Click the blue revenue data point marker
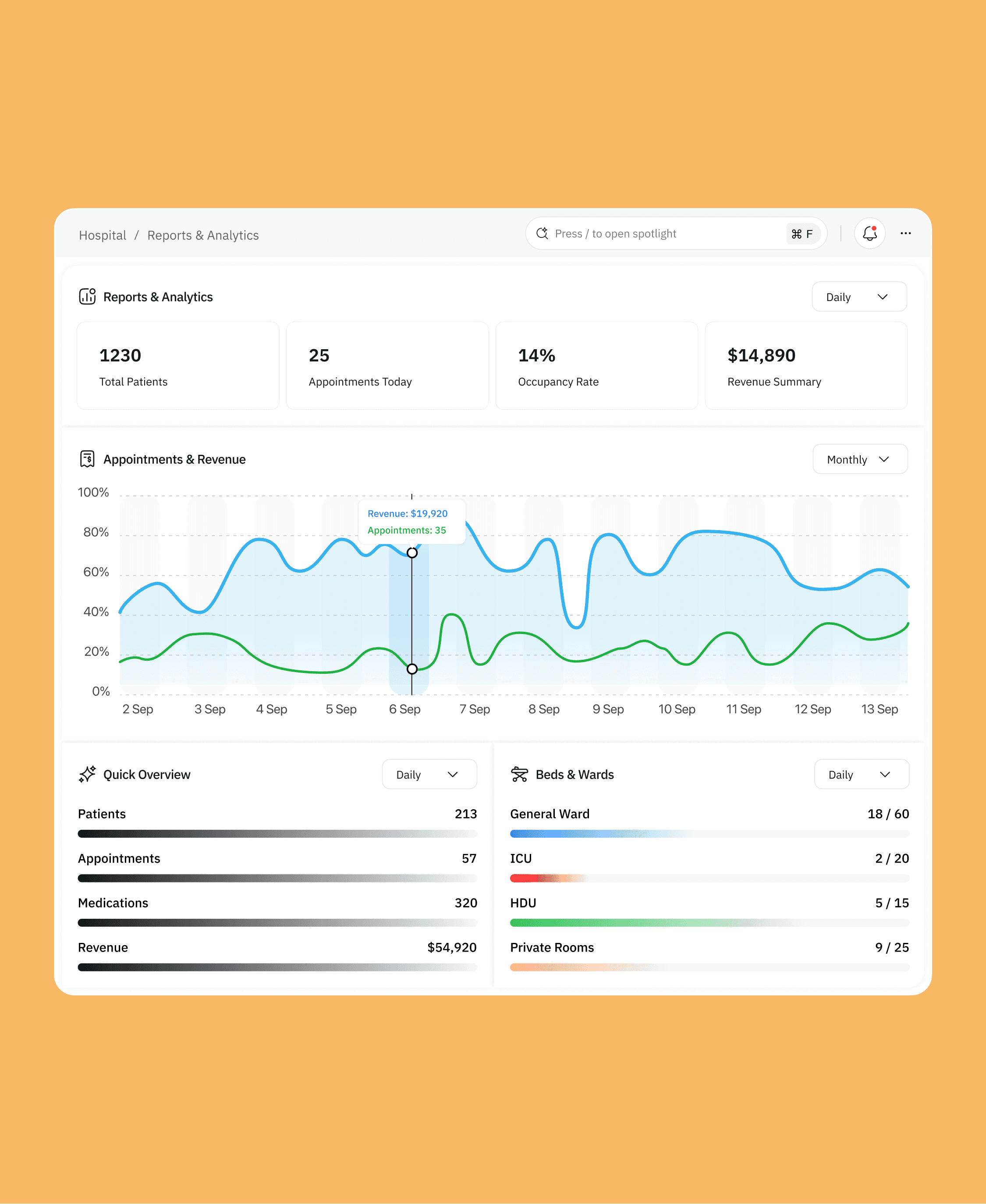 click(x=412, y=552)
